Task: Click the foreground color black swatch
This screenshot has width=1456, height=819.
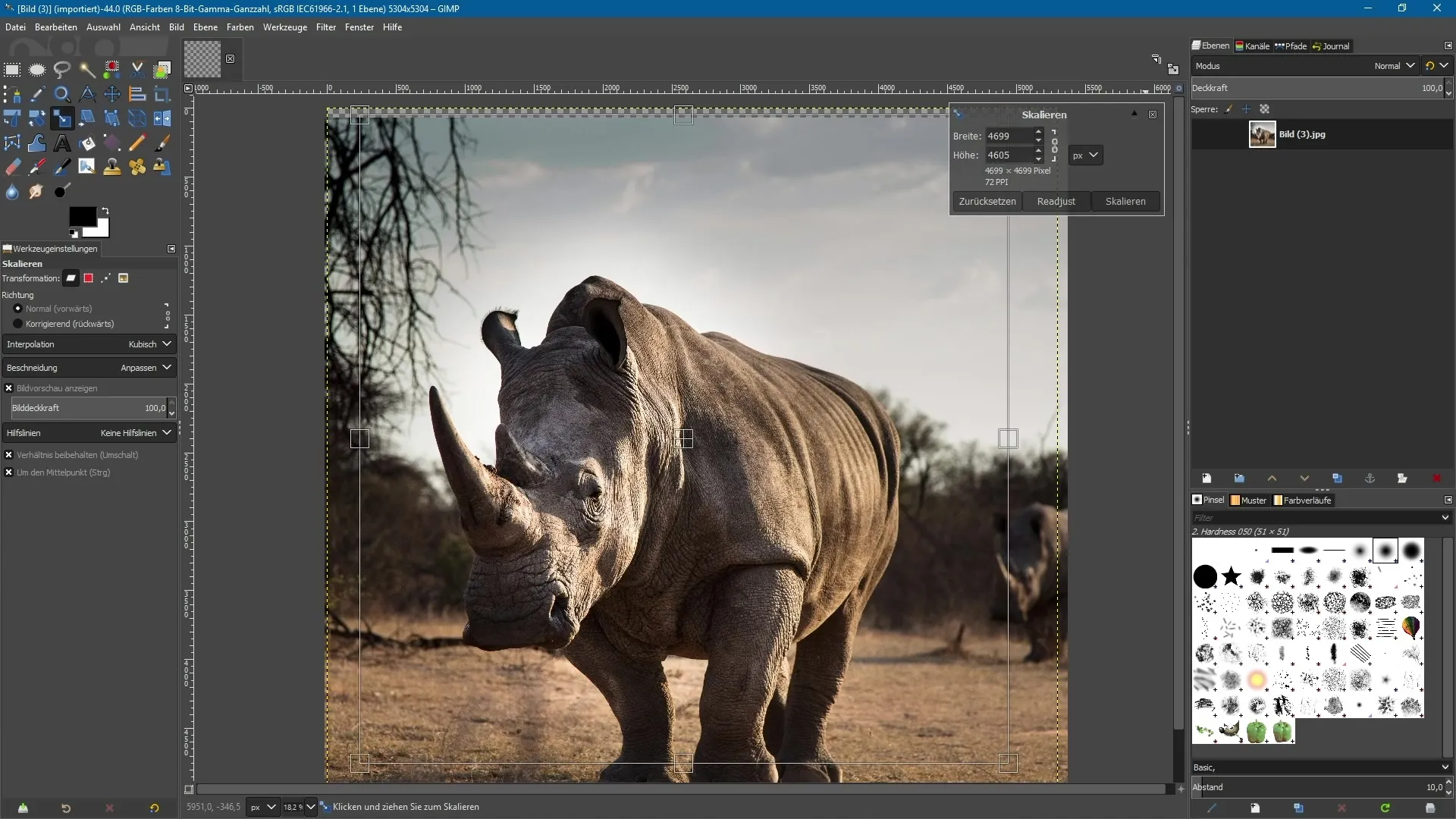Action: coord(82,216)
